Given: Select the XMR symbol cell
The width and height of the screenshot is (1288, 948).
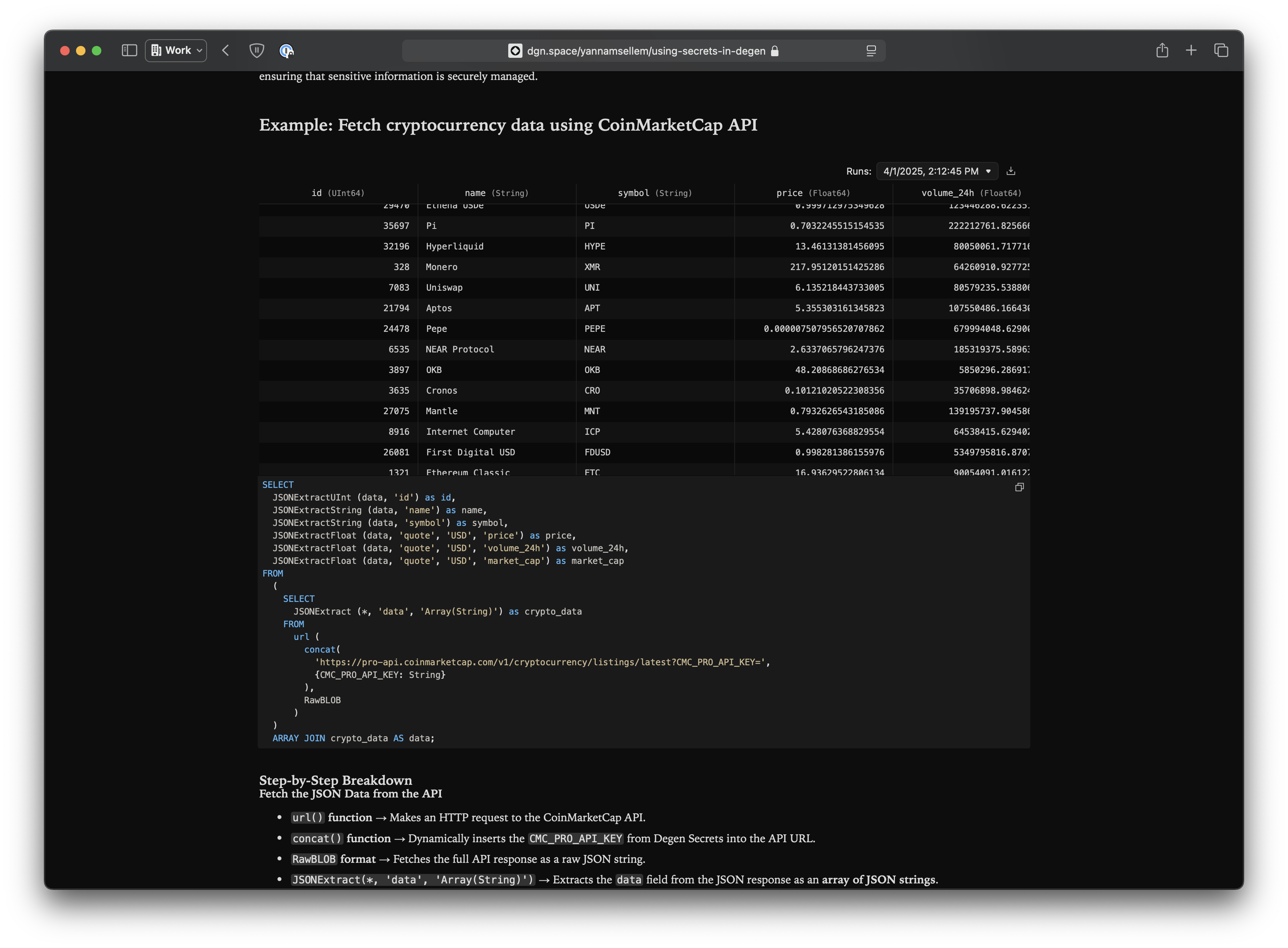Looking at the screenshot, I should coord(655,267).
